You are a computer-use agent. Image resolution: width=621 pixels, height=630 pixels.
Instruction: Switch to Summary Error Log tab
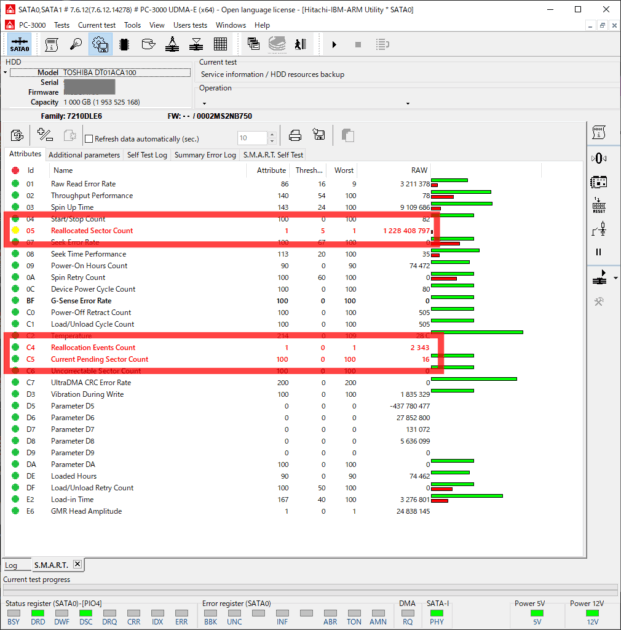(x=205, y=155)
